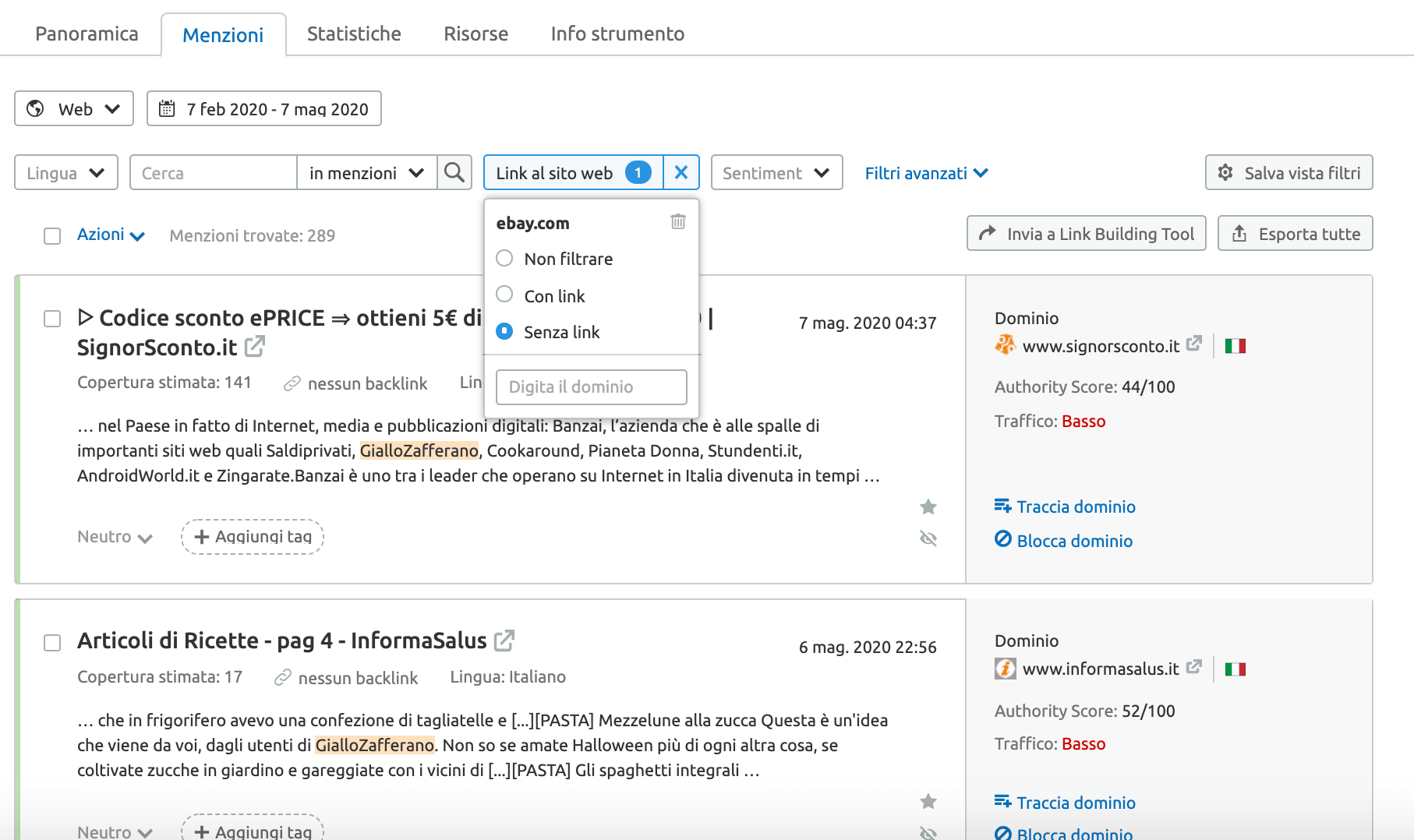
Task: Hide the Codice sconto ePRICE mention
Action: (x=928, y=538)
